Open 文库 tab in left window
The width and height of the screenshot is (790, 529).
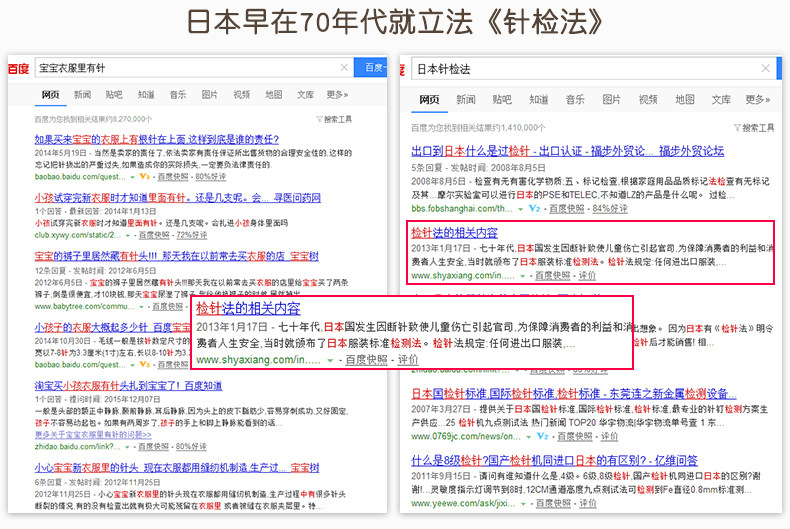coord(305,95)
